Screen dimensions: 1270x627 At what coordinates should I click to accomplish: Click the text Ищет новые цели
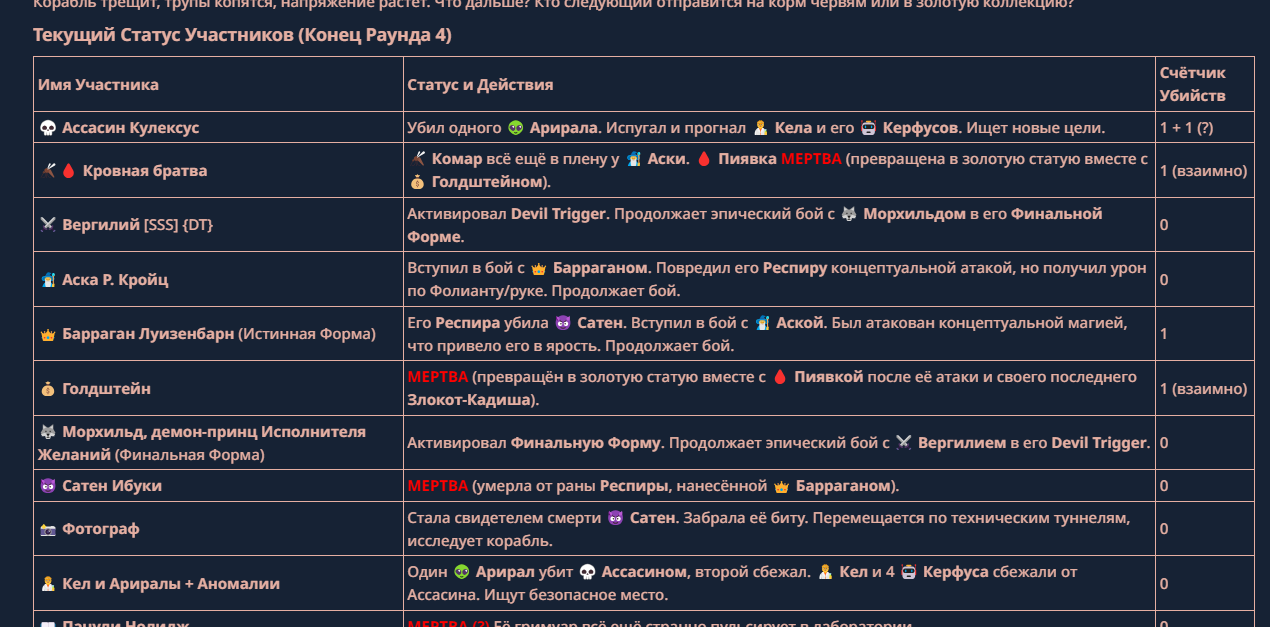point(1035,128)
